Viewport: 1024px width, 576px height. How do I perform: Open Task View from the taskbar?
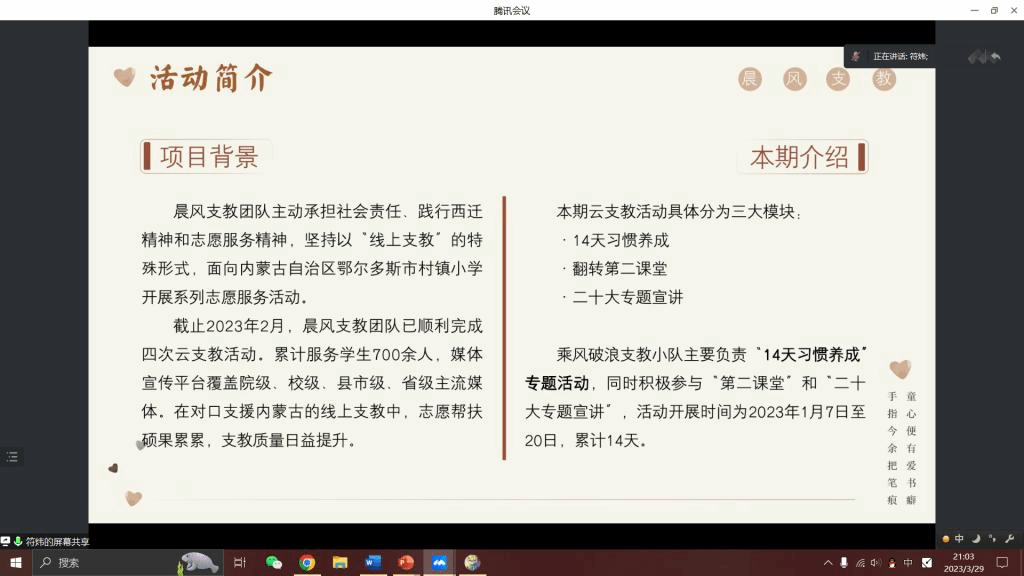pyautogui.click(x=240, y=563)
